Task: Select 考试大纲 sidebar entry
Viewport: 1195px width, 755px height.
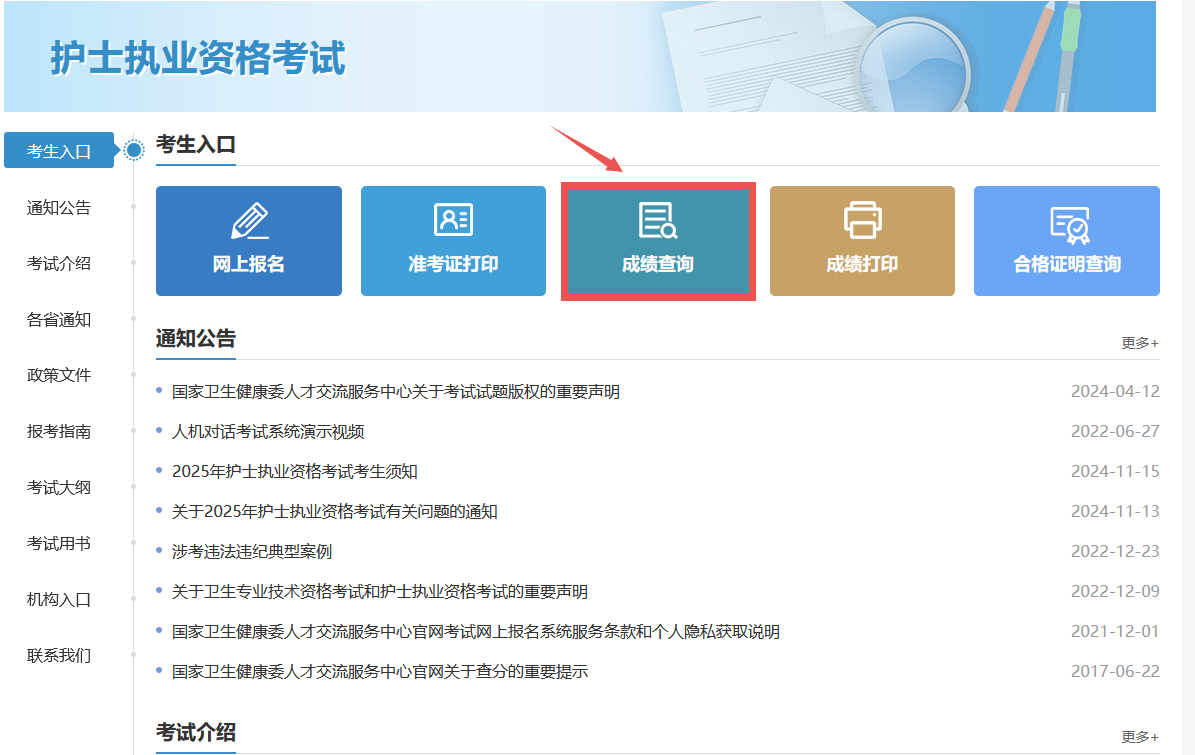Action: 59,488
